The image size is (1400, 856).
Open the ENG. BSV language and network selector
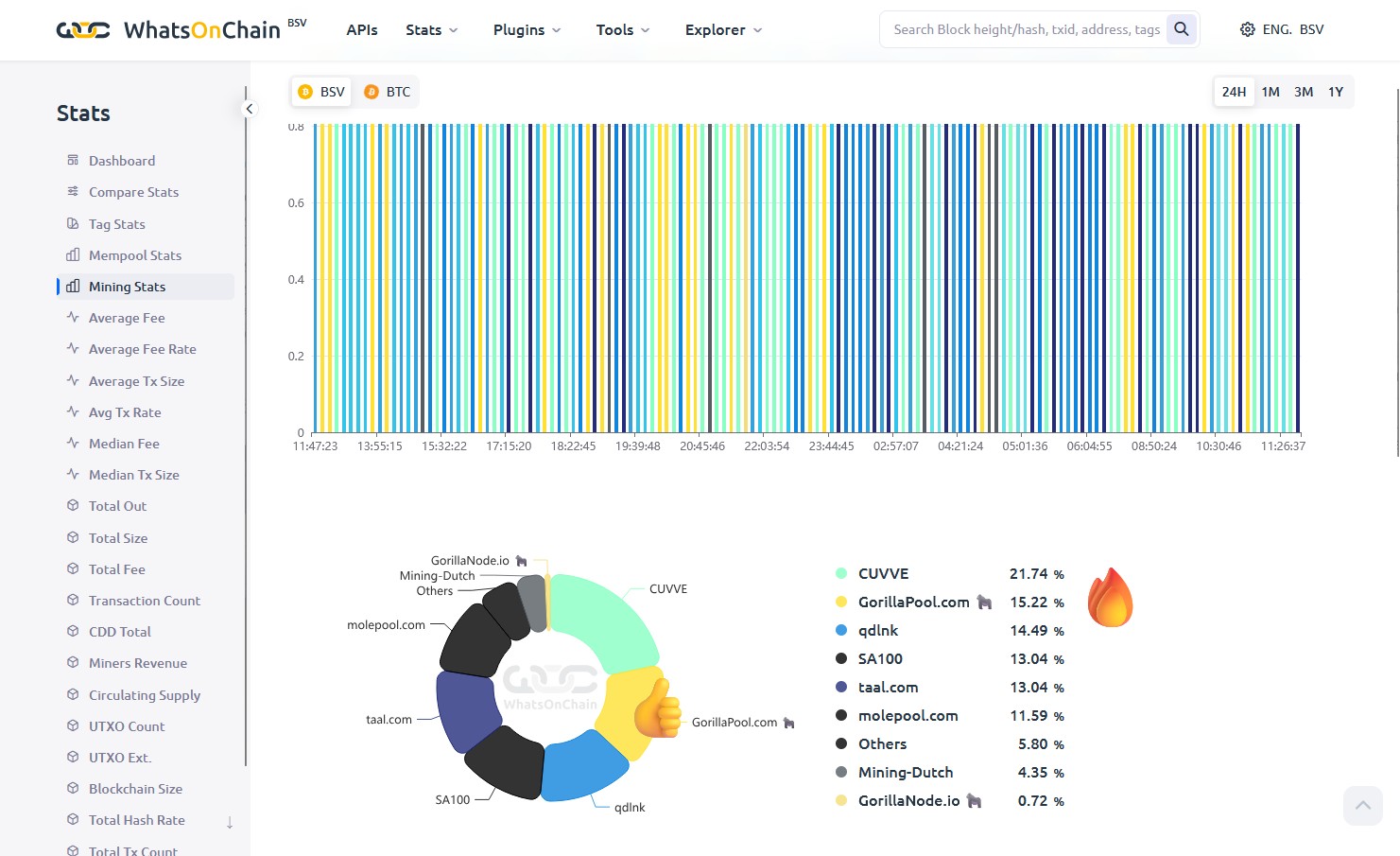[1282, 29]
